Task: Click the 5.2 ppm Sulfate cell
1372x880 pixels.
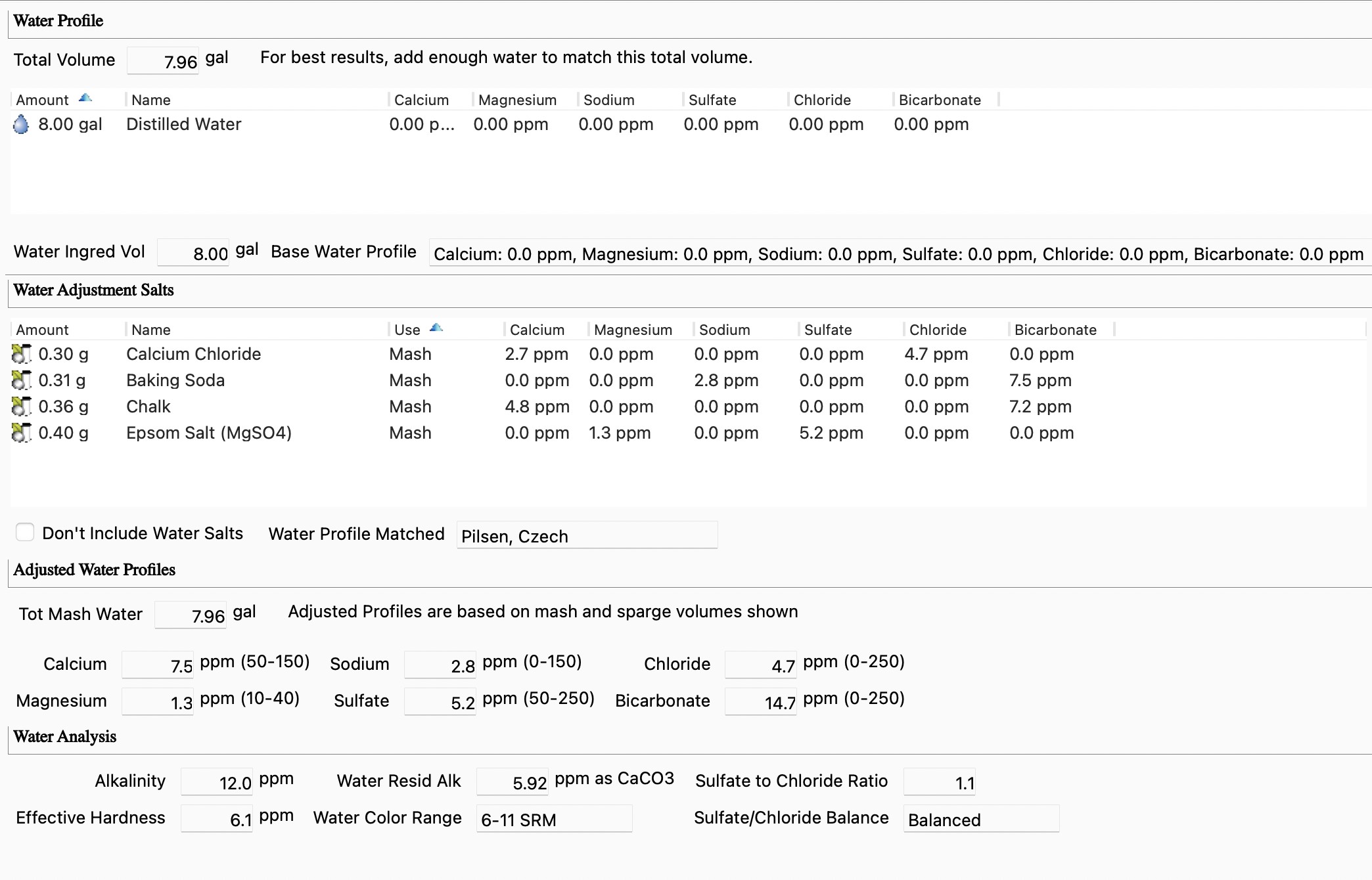Action: 831,433
